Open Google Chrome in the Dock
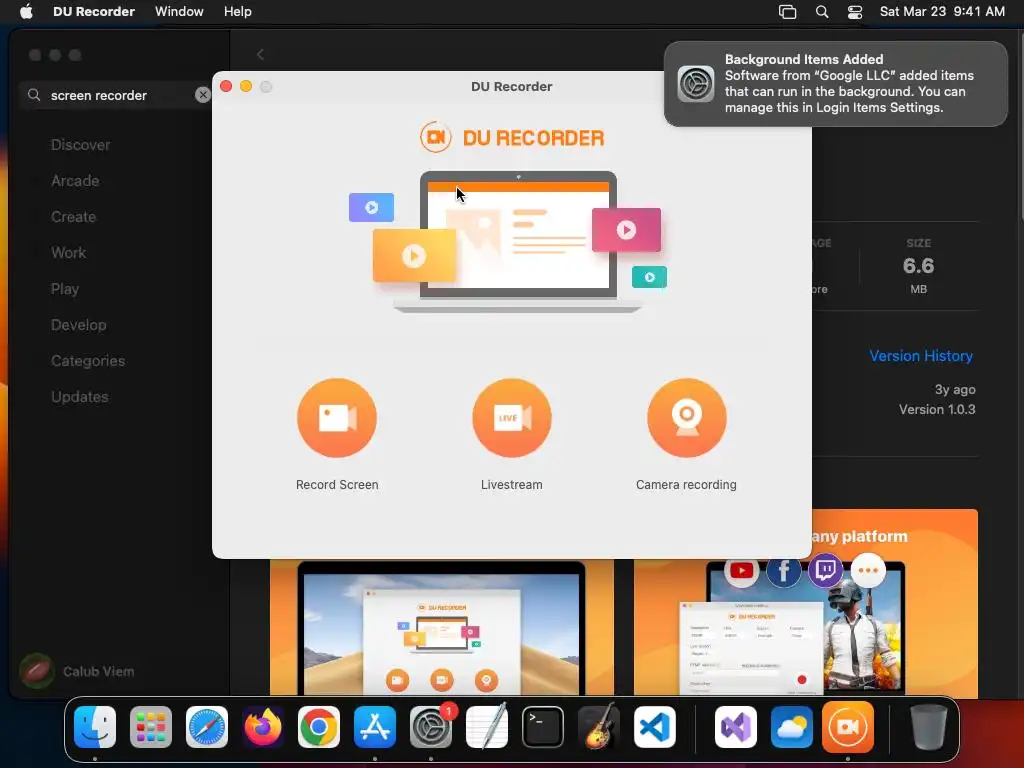1024x768 pixels. 319,727
